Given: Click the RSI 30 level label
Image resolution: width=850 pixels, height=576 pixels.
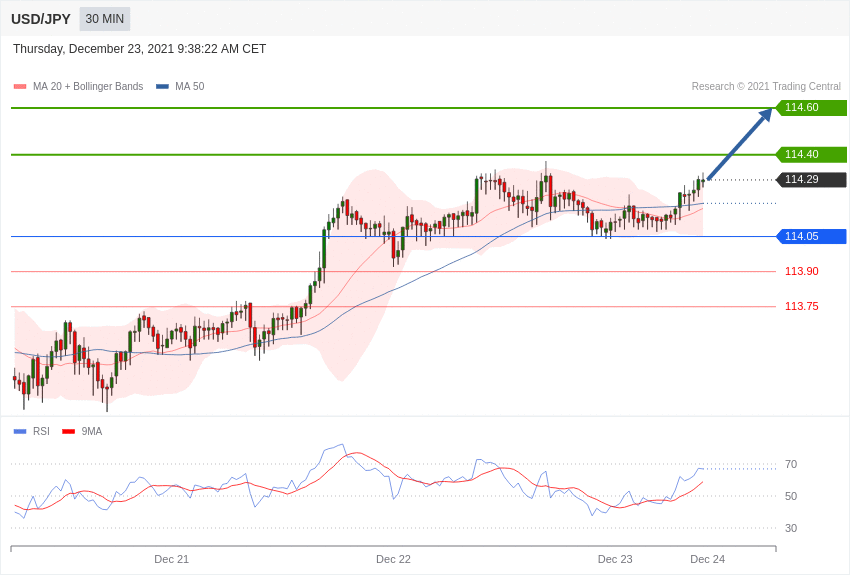Looking at the screenshot, I should (x=791, y=528).
